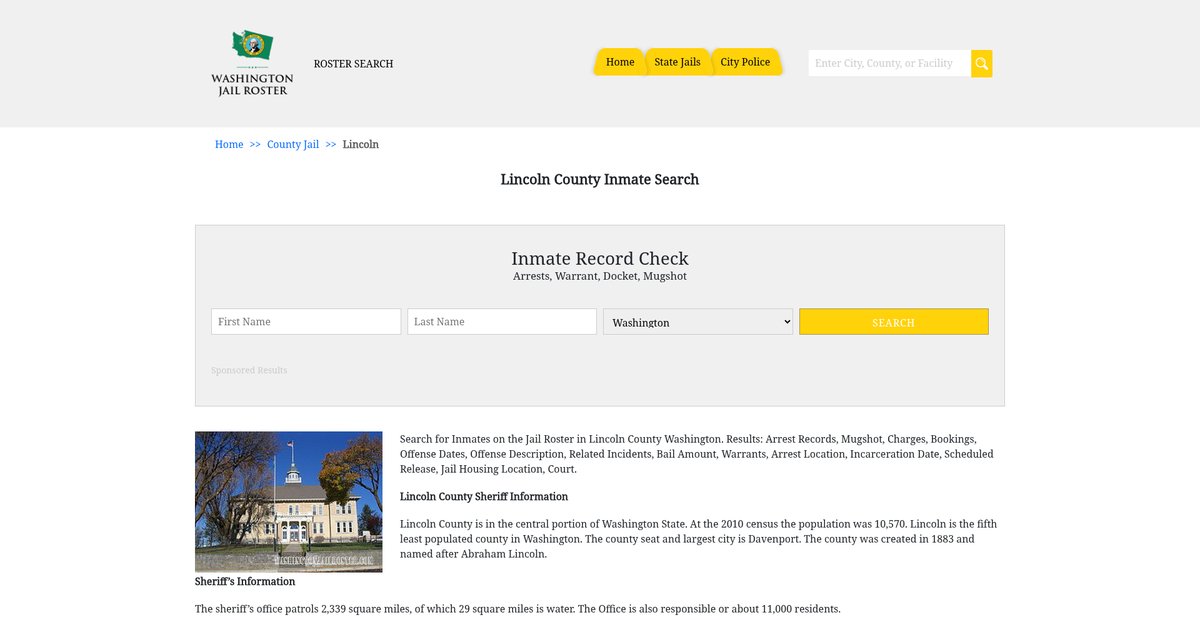Click the Sponsored Results label

pyautogui.click(x=249, y=370)
